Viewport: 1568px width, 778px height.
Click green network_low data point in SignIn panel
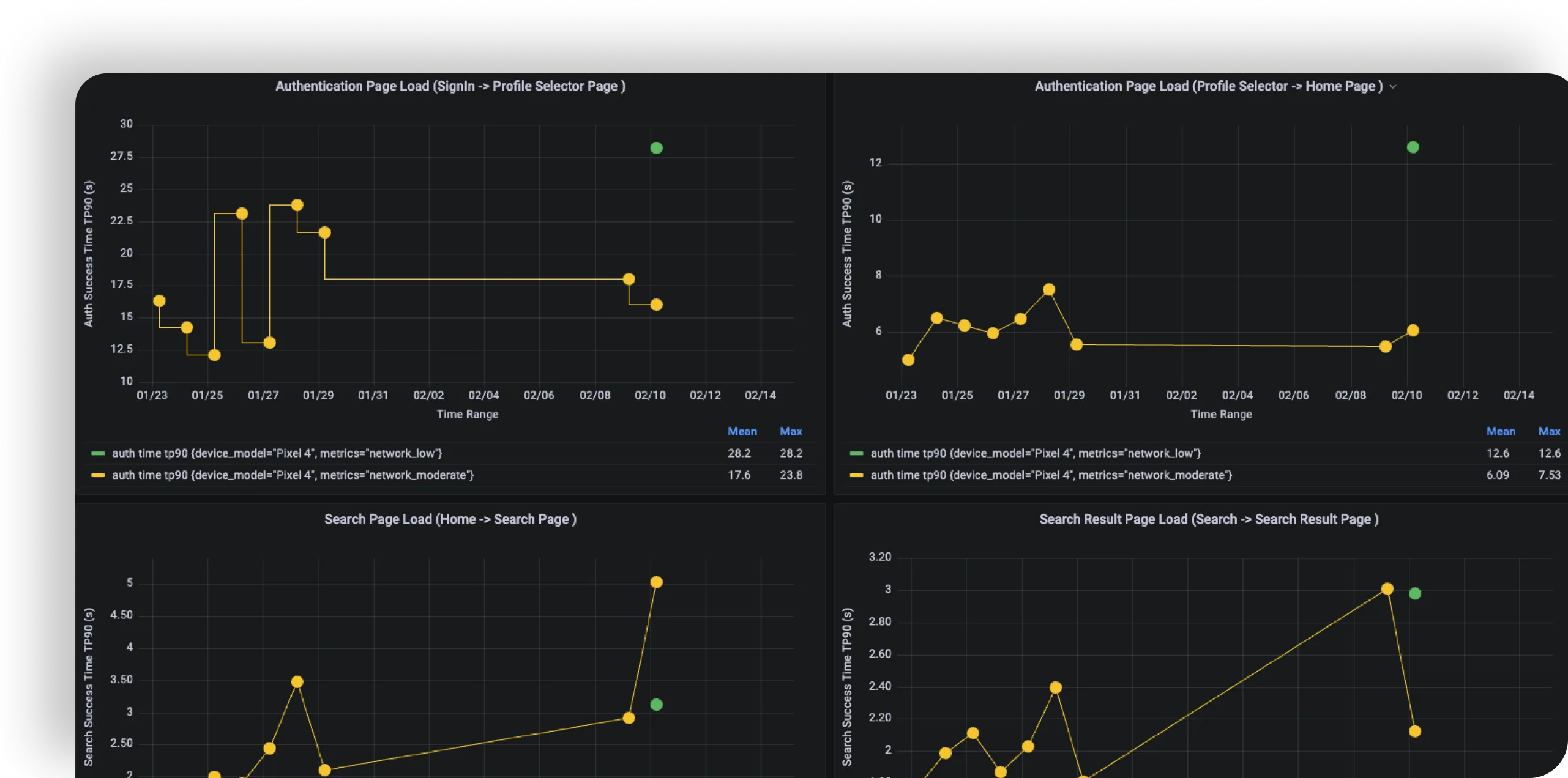(656, 148)
